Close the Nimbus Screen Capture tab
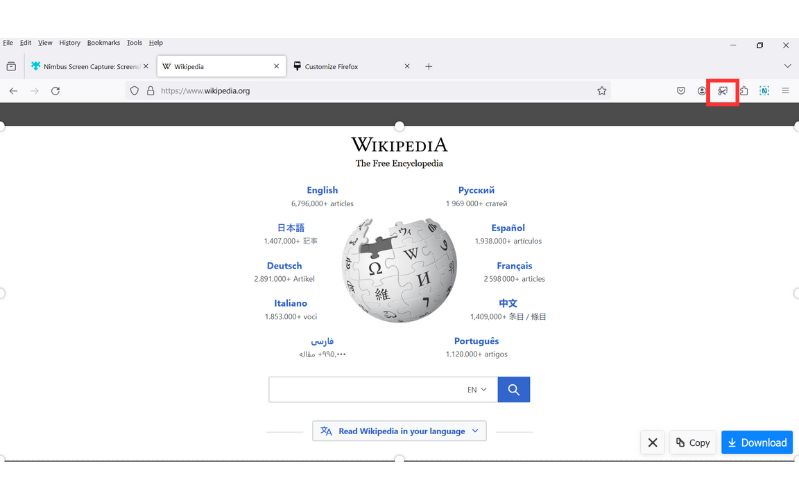 [146, 66]
